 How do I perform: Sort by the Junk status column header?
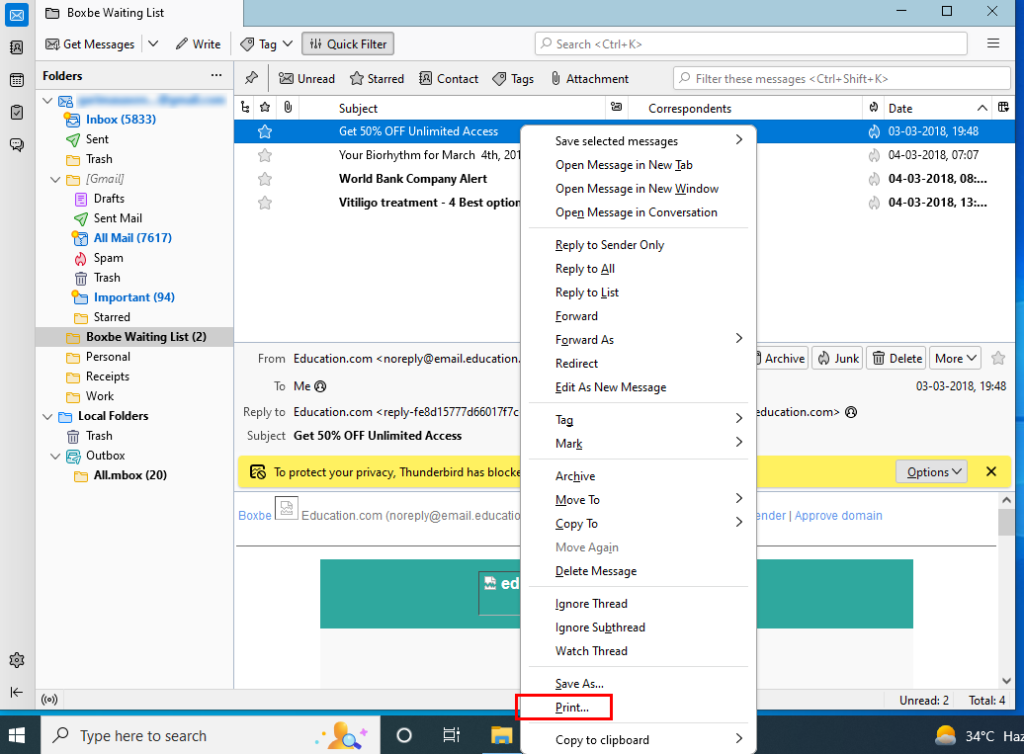tap(873, 108)
